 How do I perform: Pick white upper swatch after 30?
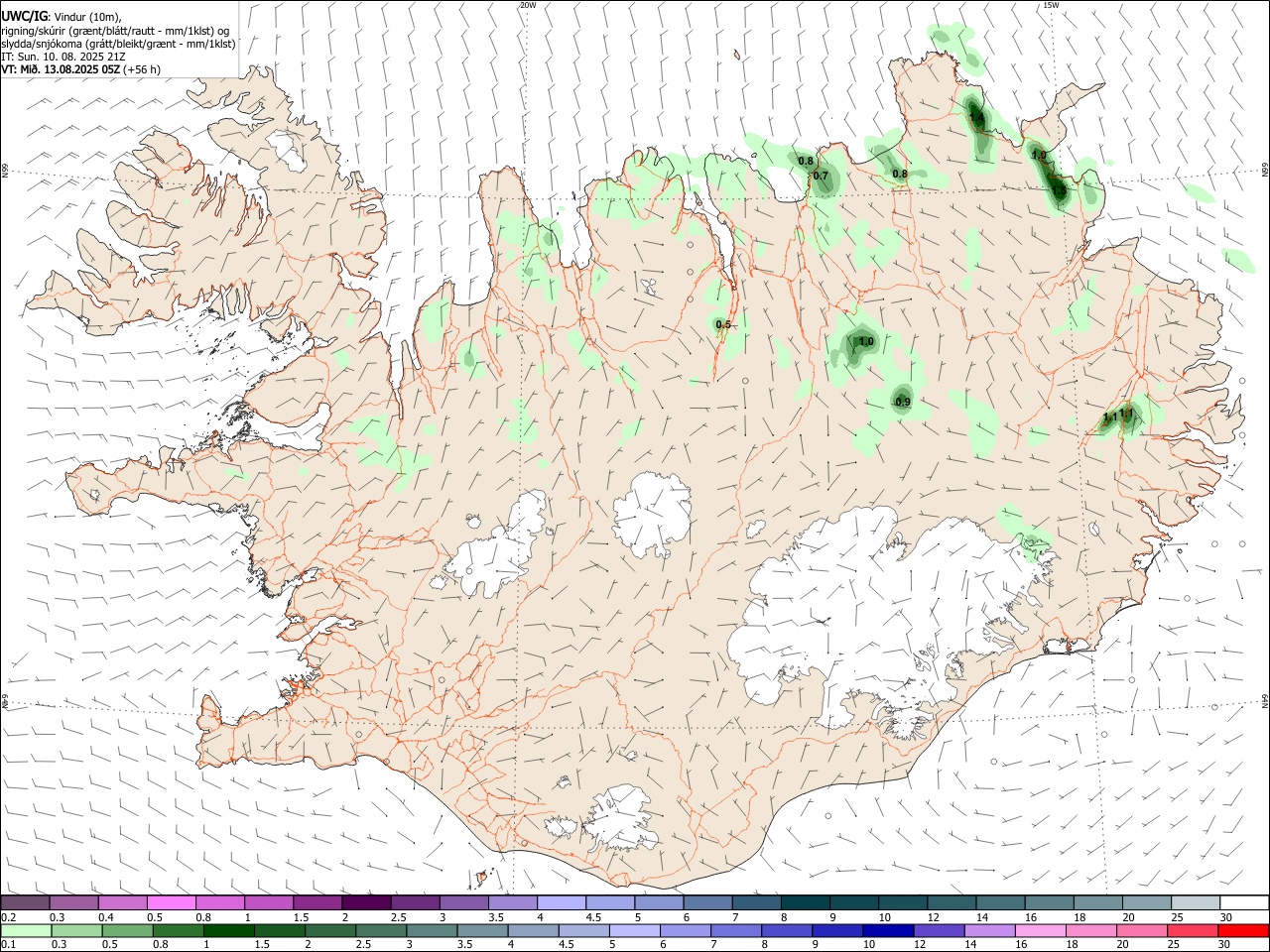1244,902
